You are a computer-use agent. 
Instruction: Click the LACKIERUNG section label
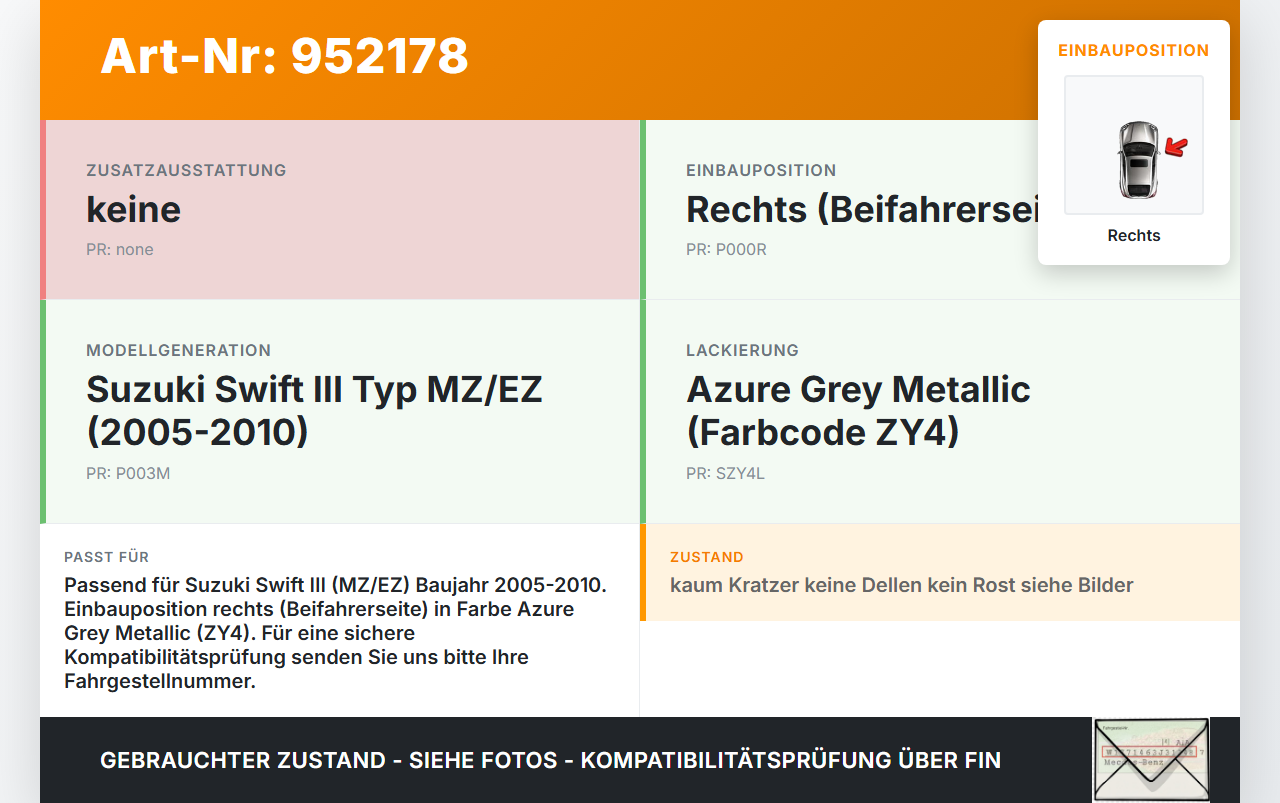coord(742,350)
